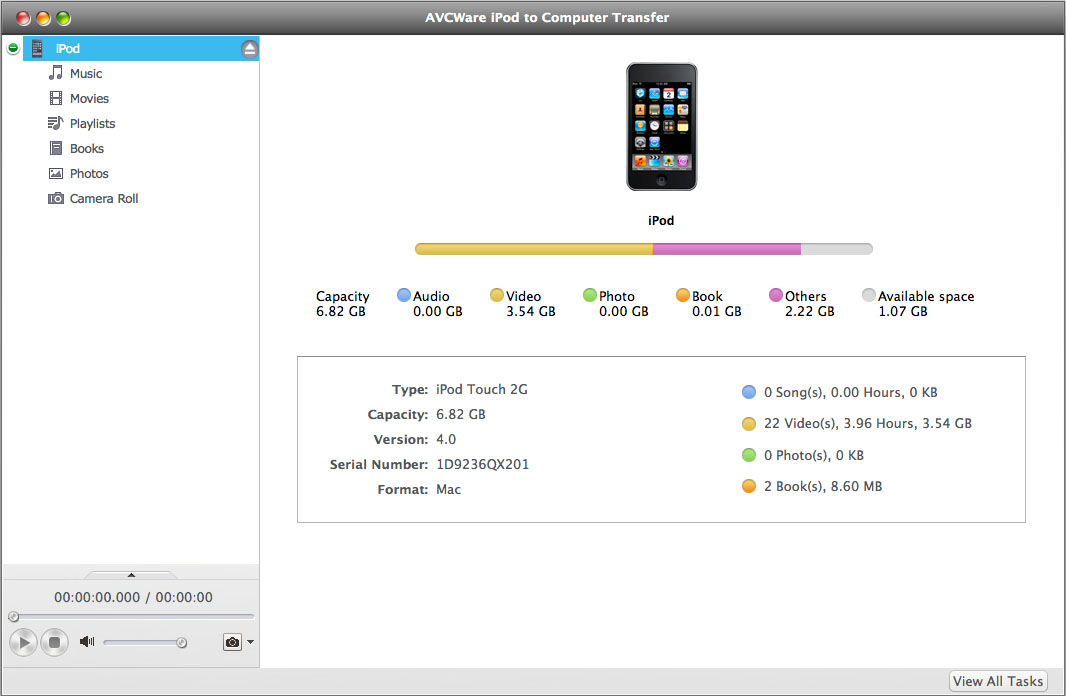Click the Camera Roll camera icon
The width and height of the screenshot is (1066, 696).
point(56,198)
